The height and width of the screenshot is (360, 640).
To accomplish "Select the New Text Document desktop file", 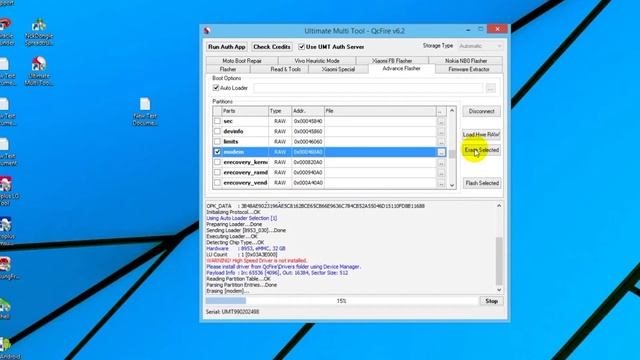I will pos(145,111).
